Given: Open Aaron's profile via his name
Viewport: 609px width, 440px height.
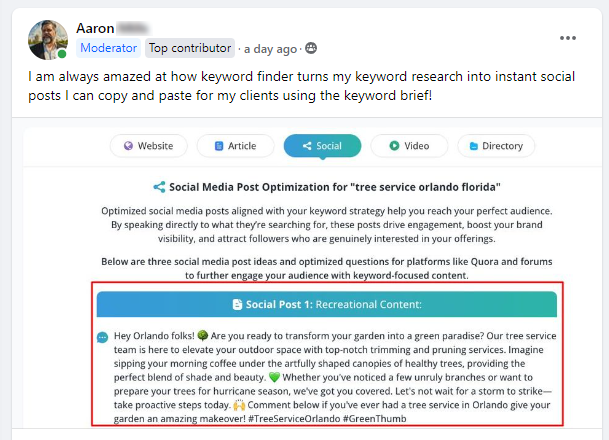Looking at the screenshot, I should tap(95, 28).
